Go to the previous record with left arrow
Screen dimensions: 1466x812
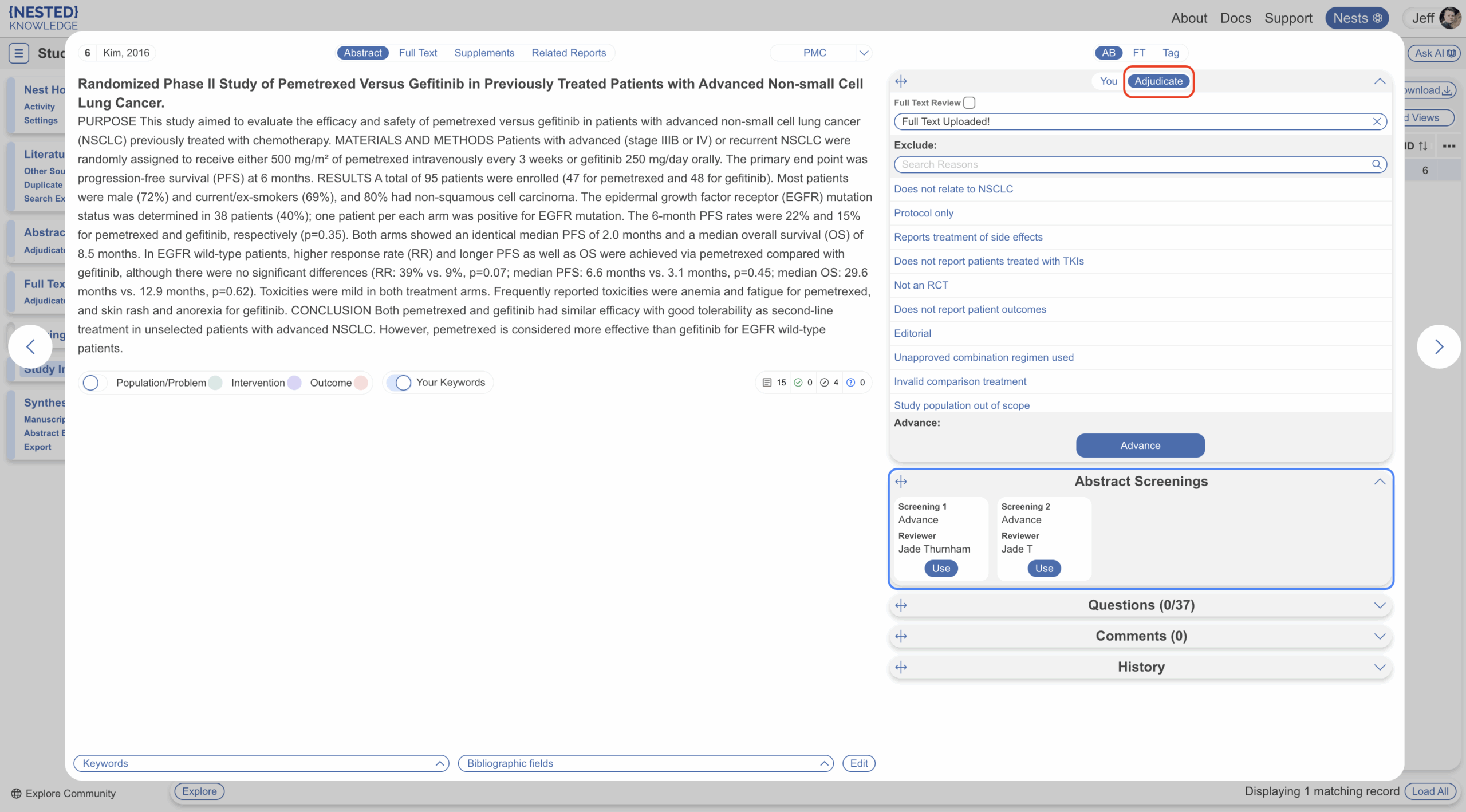click(31, 346)
